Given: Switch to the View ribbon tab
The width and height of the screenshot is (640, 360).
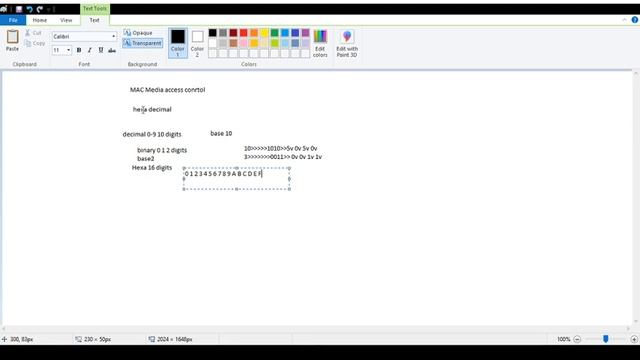Looking at the screenshot, I should tap(66, 20).
